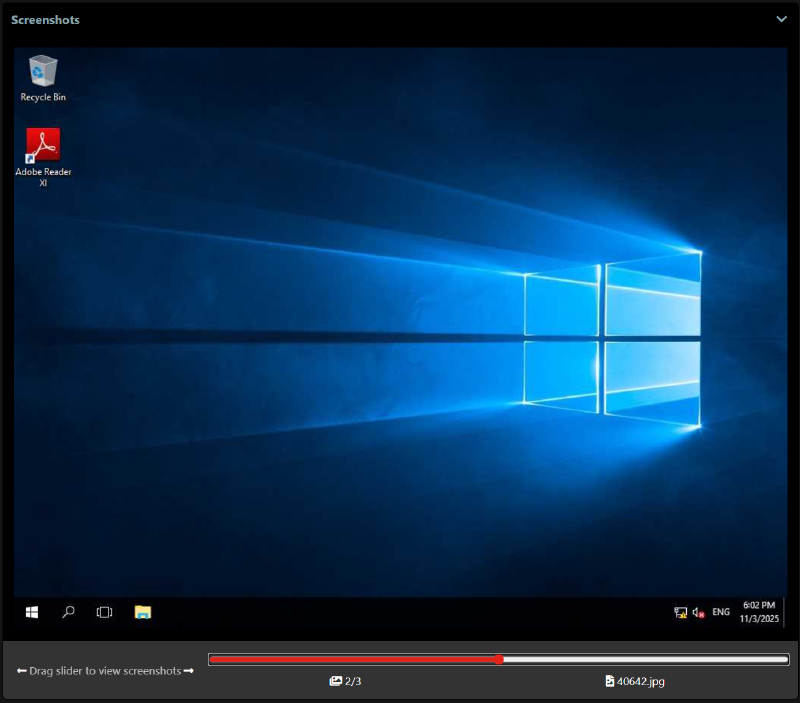Viewport: 800px width, 703px height.
Task: Click the file icon beside 40642.jpg
Action: [x=610, y=681]
